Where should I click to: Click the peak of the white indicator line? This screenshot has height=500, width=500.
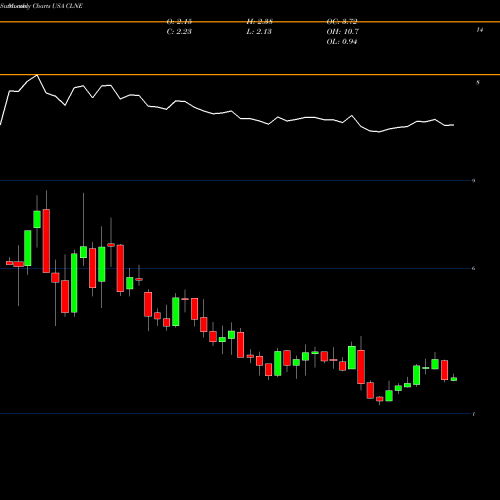[37, 75]
